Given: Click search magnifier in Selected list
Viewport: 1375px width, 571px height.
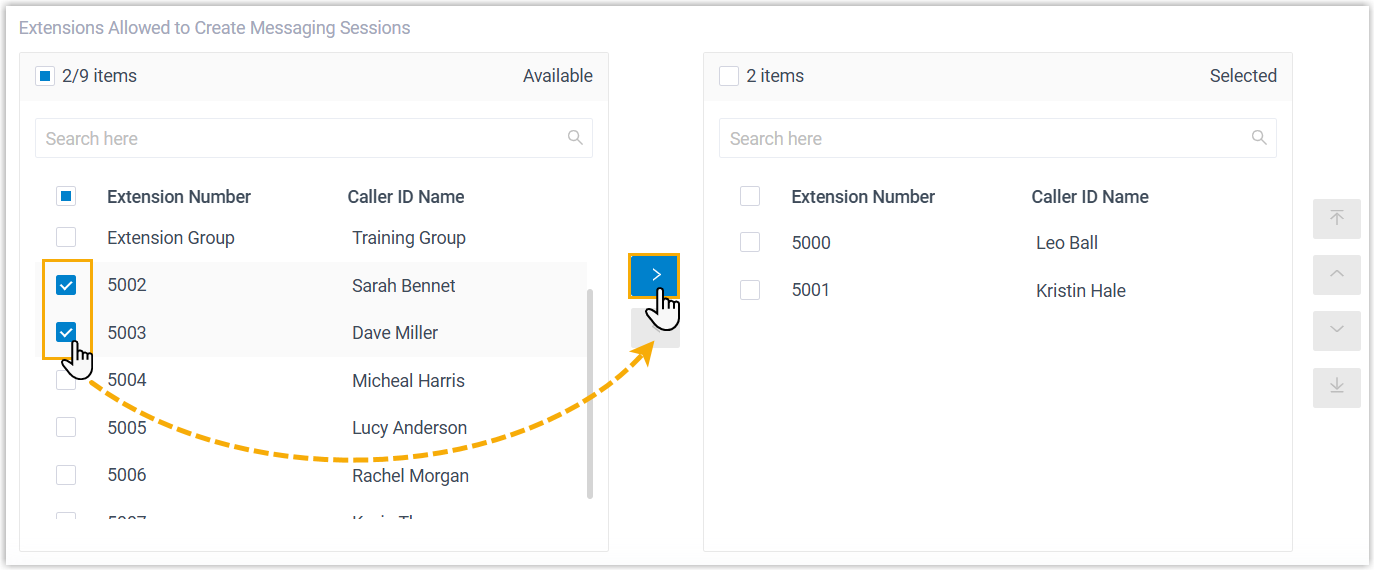Looking at the screenshot, I should click(1259, 138).
